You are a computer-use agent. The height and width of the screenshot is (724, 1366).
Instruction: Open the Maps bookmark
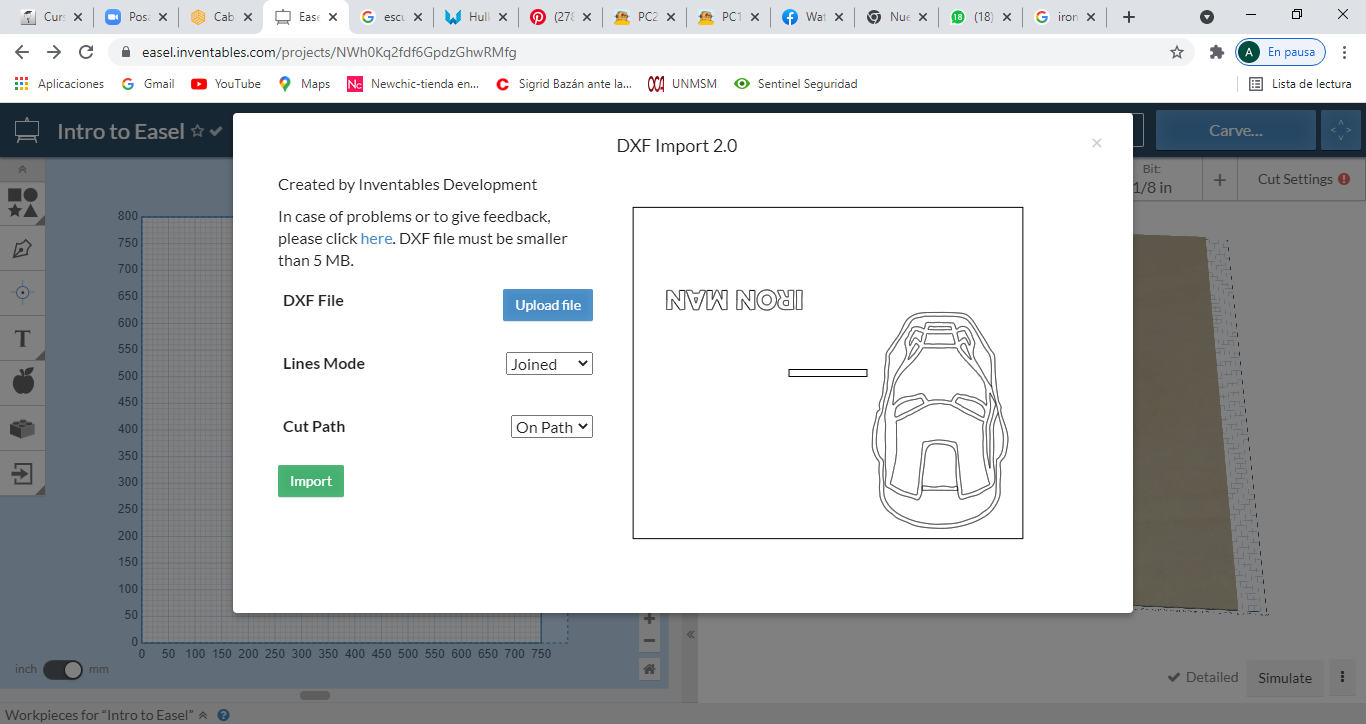[304, 84]
